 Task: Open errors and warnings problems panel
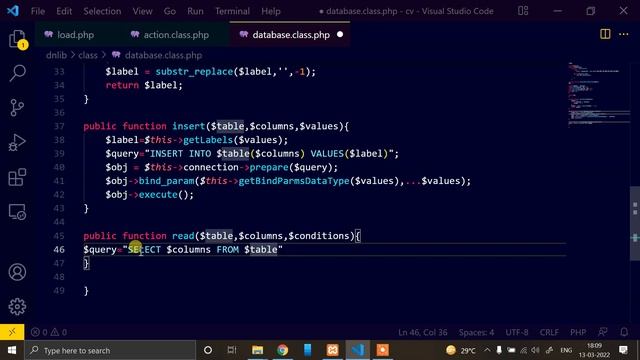tap(49, 332)
